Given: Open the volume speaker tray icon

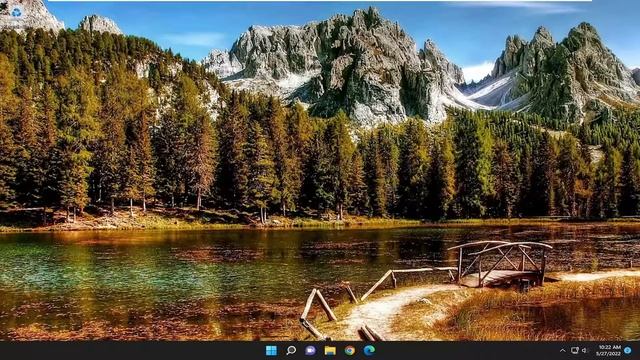Looking at the screenshot, I should point(584,350).
